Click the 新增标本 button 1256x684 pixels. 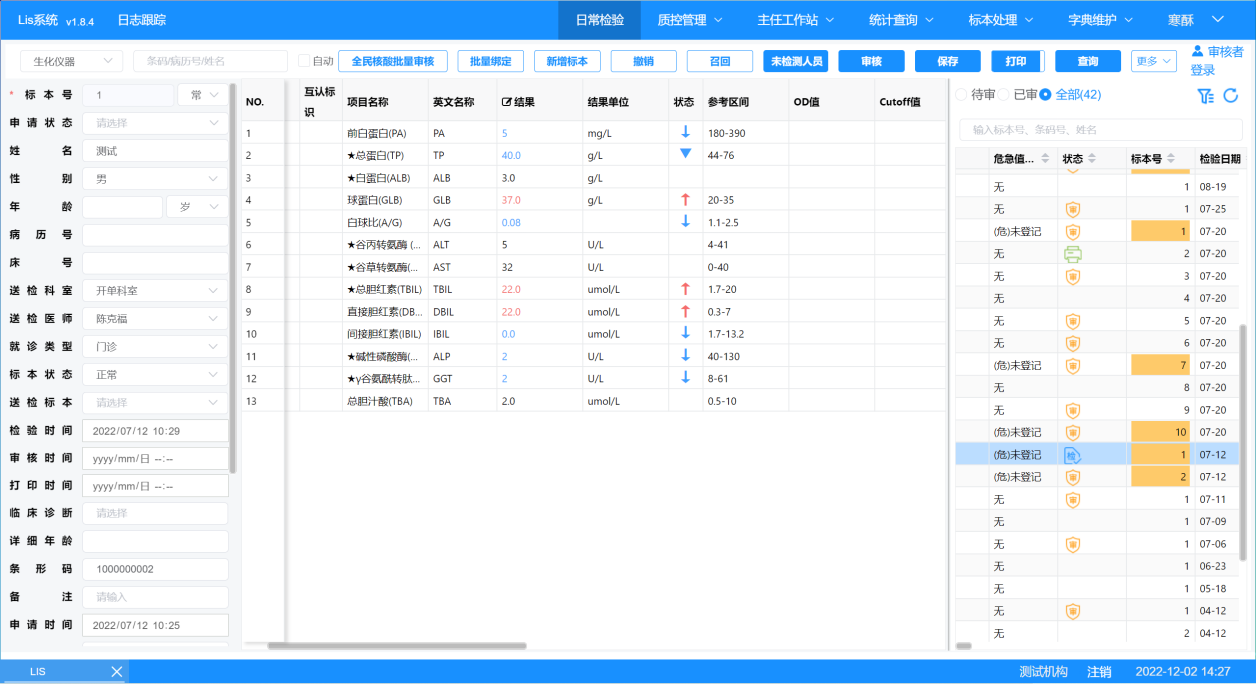(x=567, y=61)
